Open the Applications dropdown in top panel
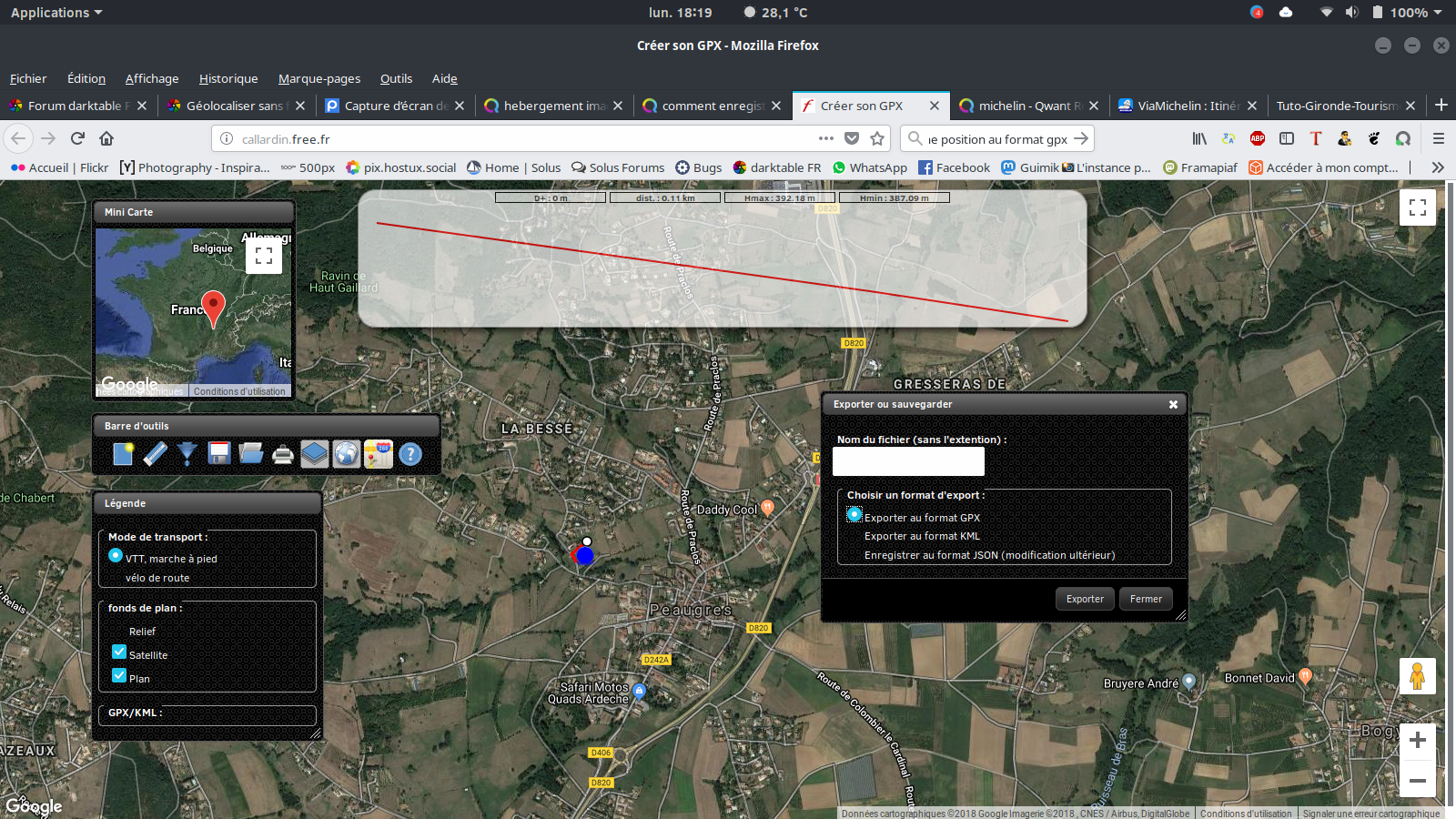This screenshot has width=1456, height=819. pyautogui.click(x=56, y=13)
